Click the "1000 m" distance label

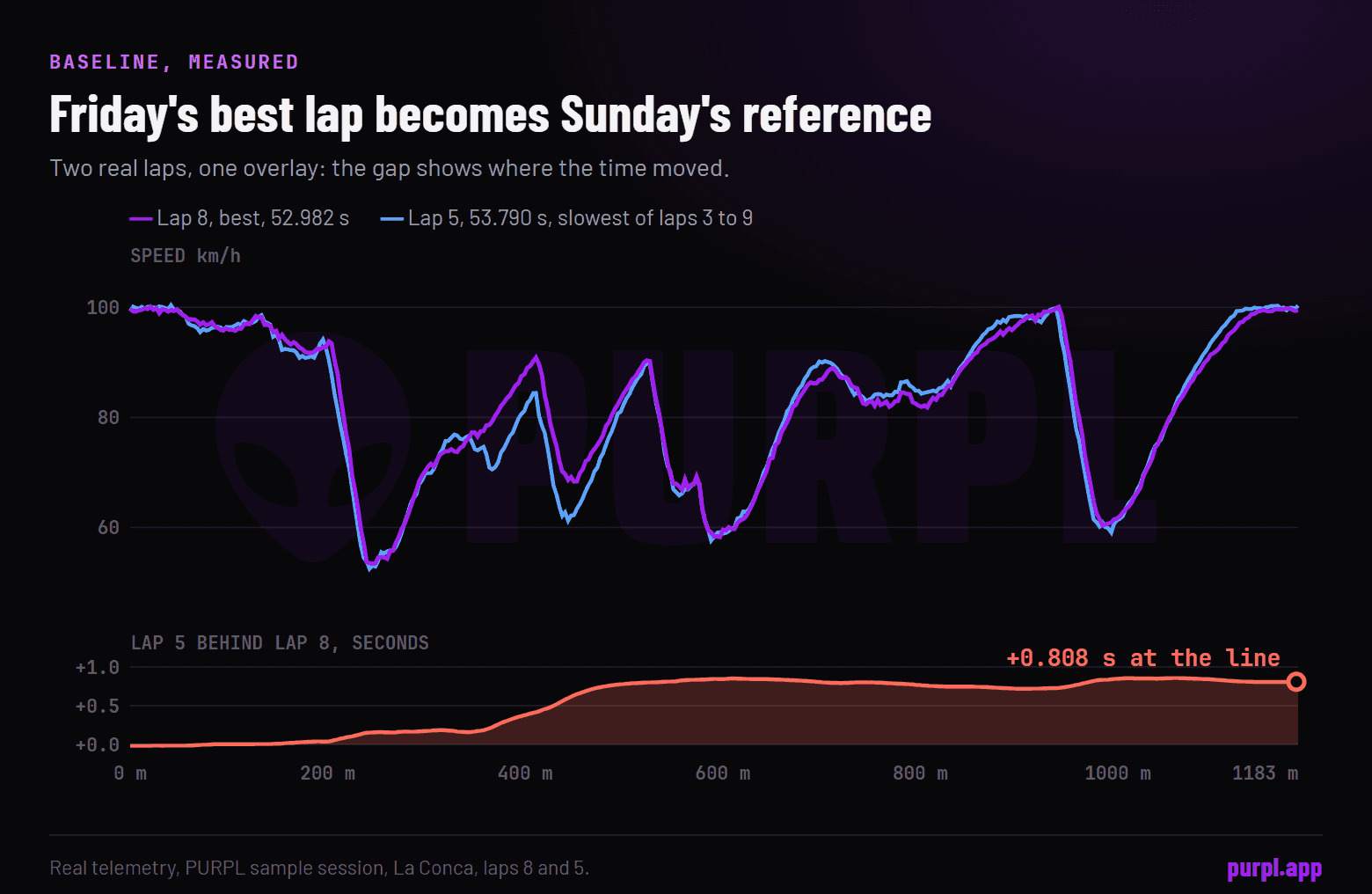point(1118,773)
